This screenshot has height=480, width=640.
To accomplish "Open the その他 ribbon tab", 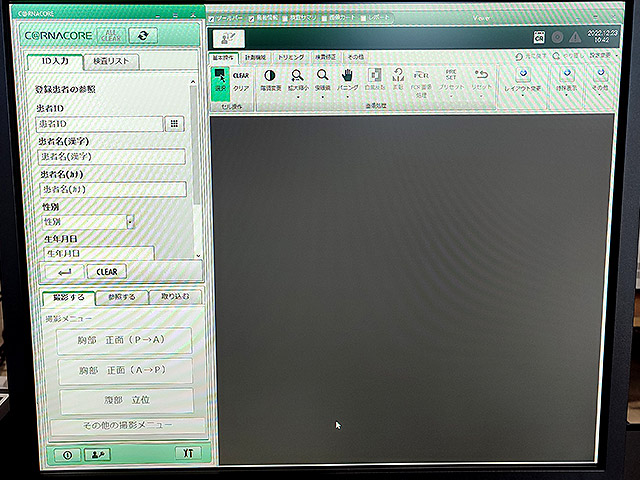I will (x=355, y=57).
